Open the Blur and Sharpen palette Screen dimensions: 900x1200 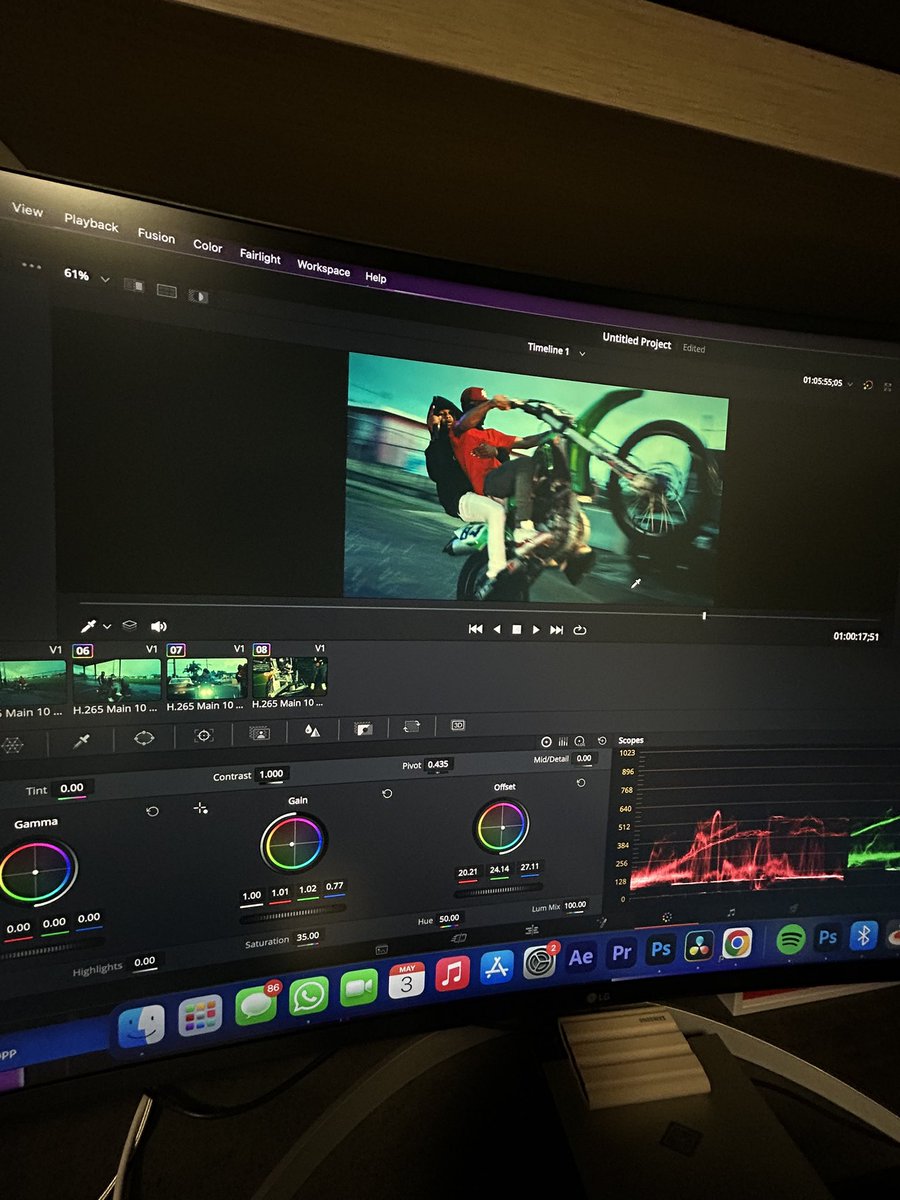(x=312, y=731)
